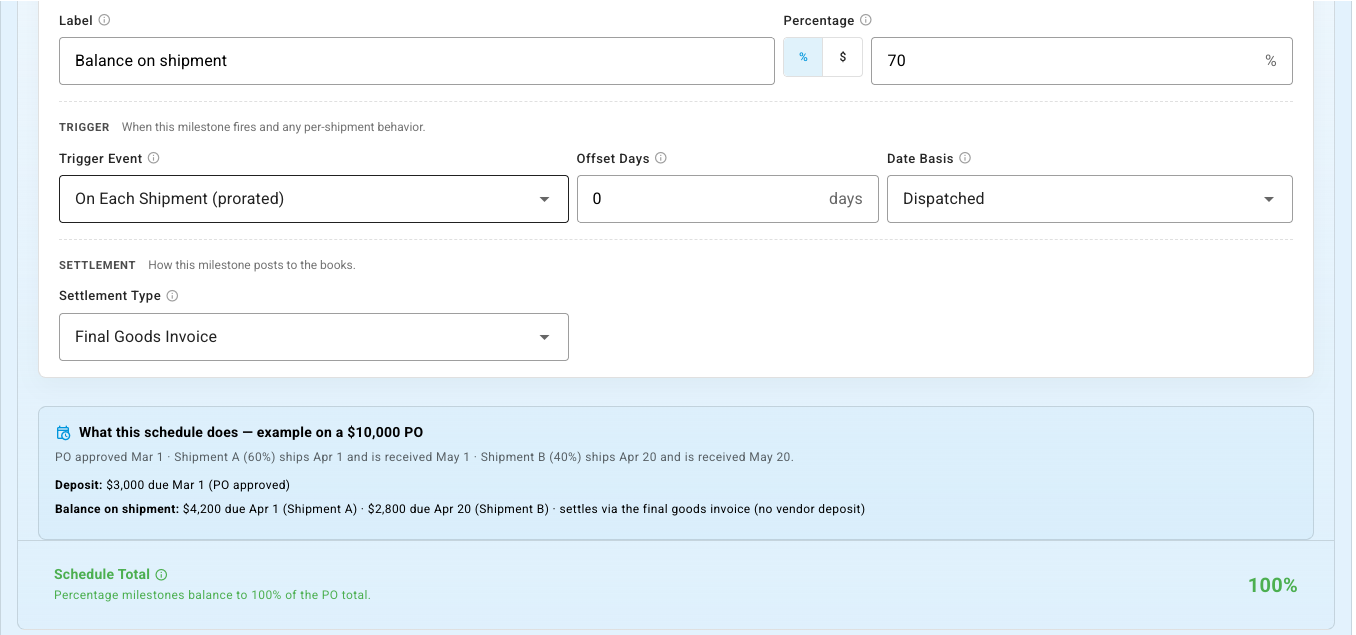1356x635 pixels.
Task: Click the info icon beside Trigger Event
Action: (x=154, y=158)
